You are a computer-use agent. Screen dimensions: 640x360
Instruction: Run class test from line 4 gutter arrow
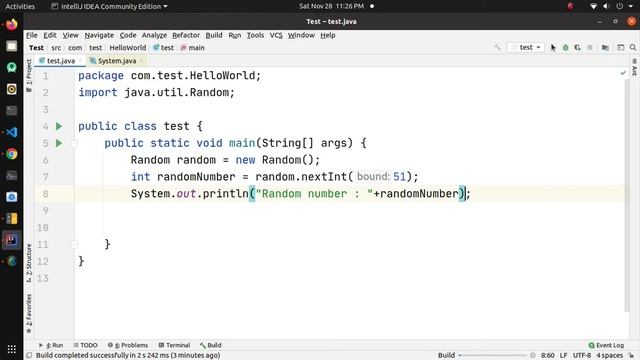[59, 126]
